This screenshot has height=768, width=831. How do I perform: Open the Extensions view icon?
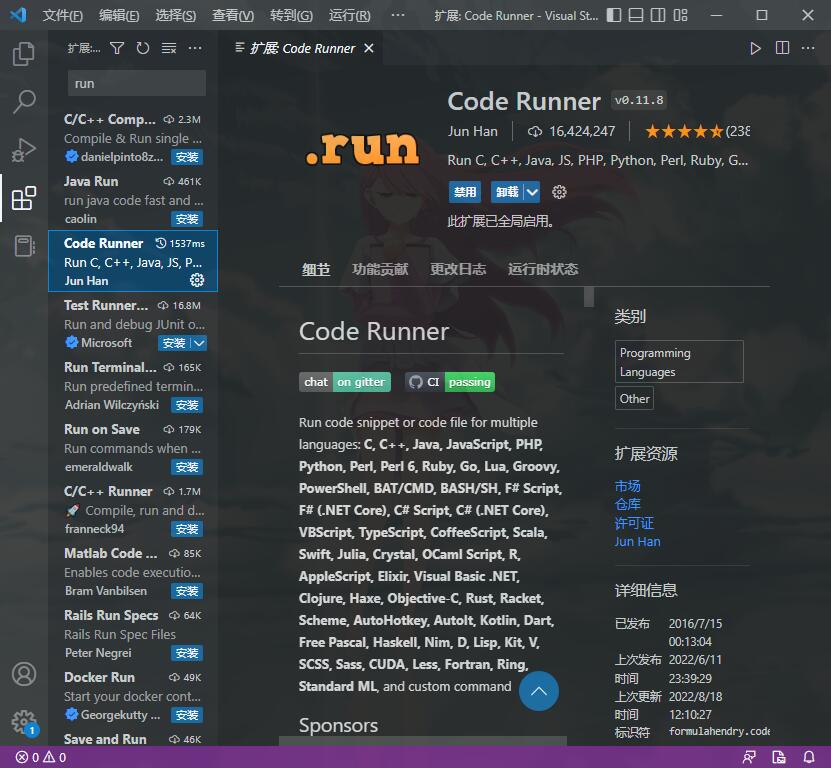pos(23,198)
